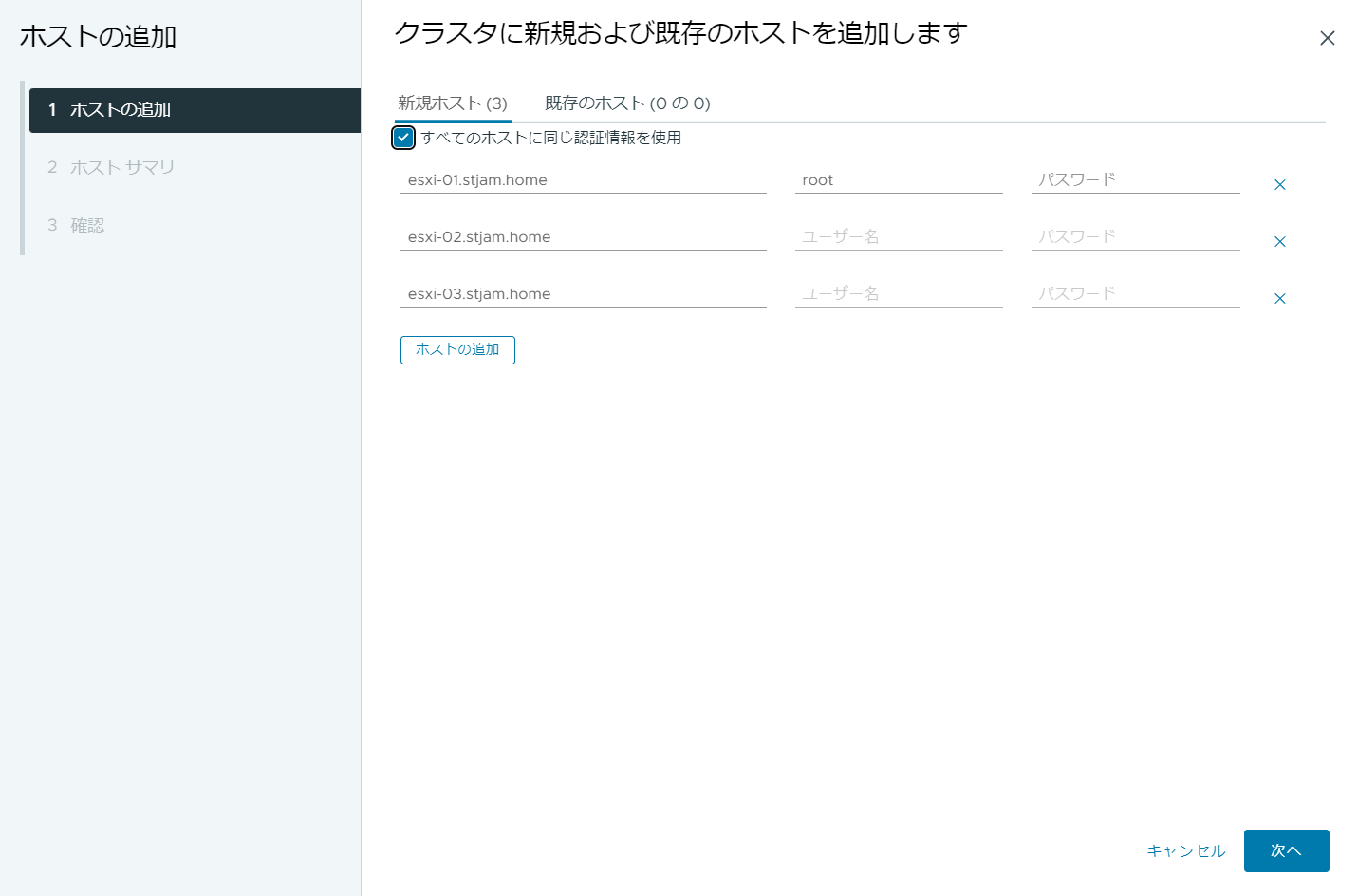This screenshot has height=896, width=1358.
Task: Click the ユーザー名 field for esxi-02 row
Action: point(899,237)
